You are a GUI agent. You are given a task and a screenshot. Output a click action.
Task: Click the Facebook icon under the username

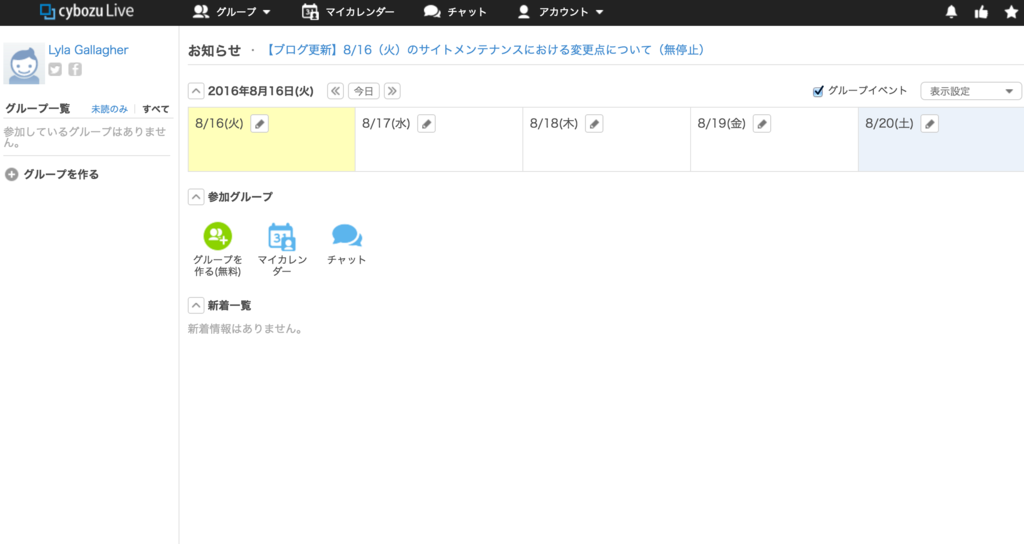click(x=75, y=69)
